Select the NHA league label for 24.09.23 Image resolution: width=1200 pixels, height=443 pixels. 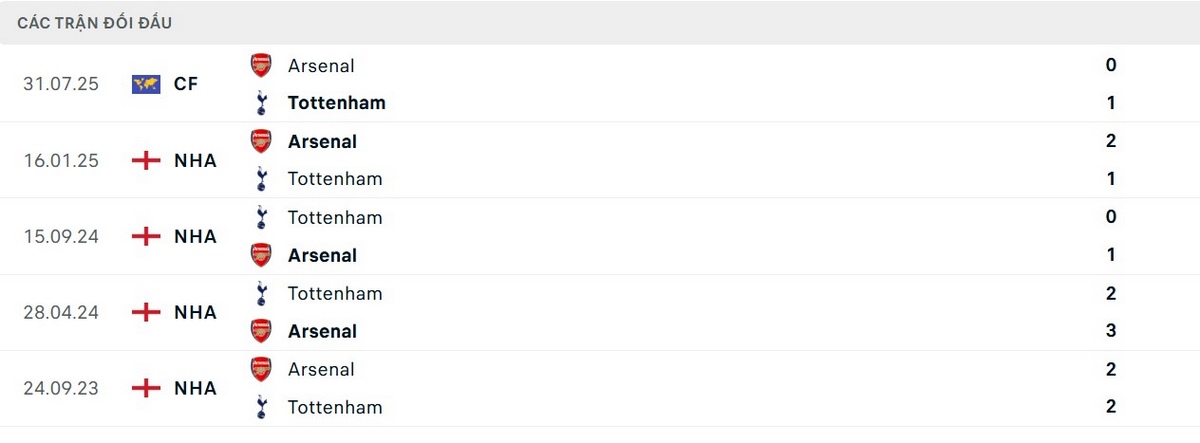(195, 388)
